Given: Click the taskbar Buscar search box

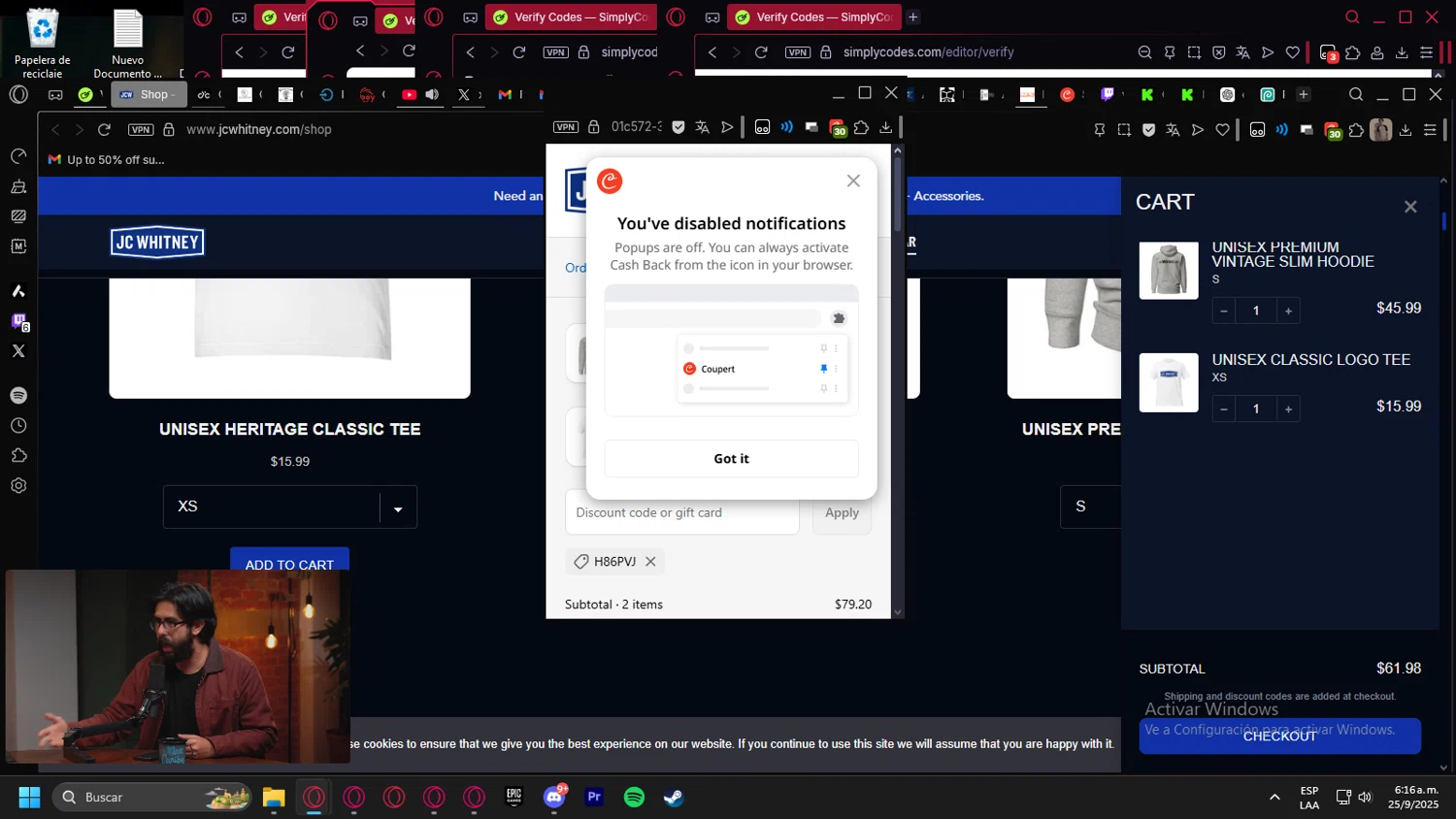Looking at the screenshot, I should [x=151, y=798].
